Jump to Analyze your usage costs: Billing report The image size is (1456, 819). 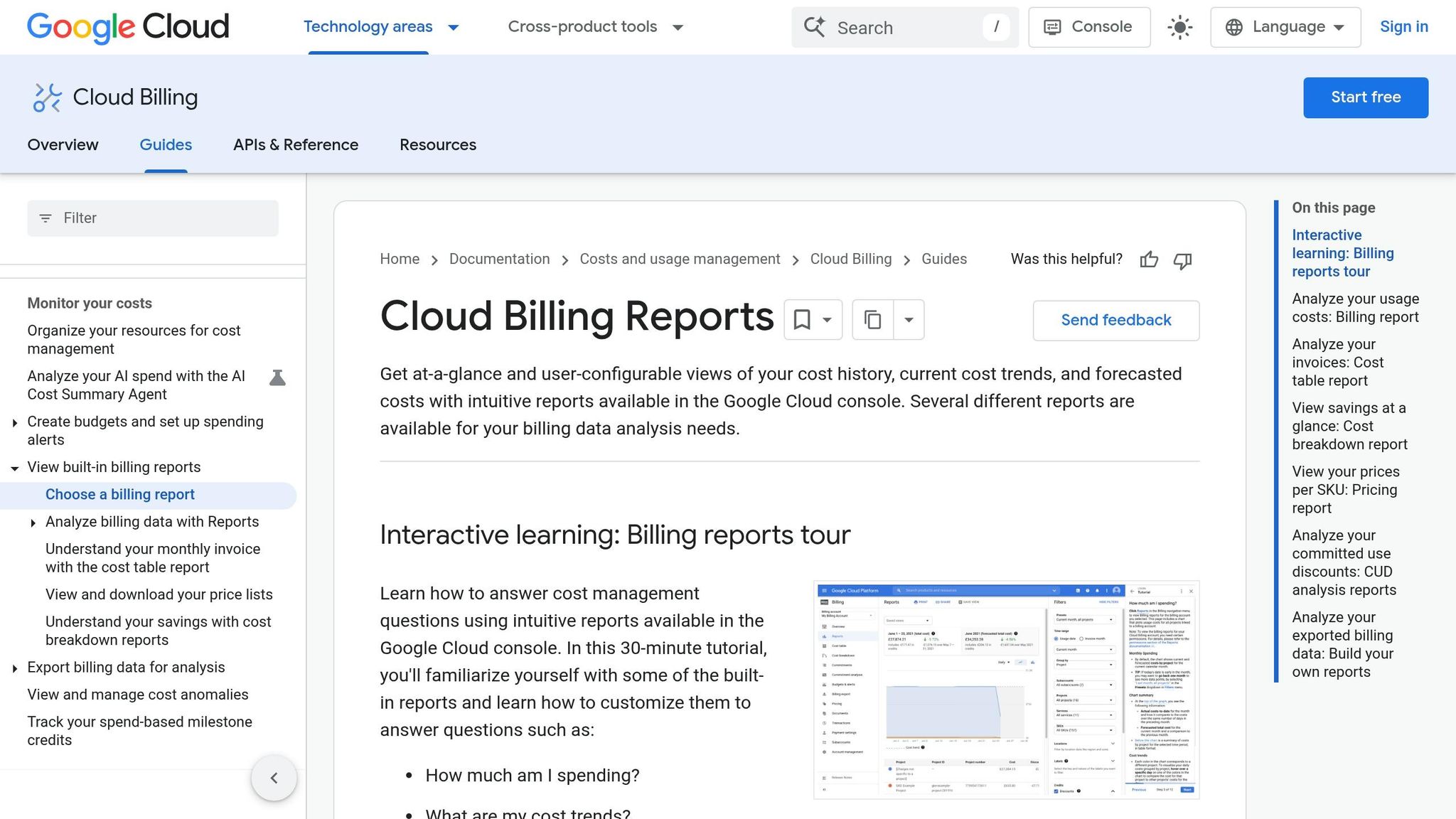coord(1355,308)
